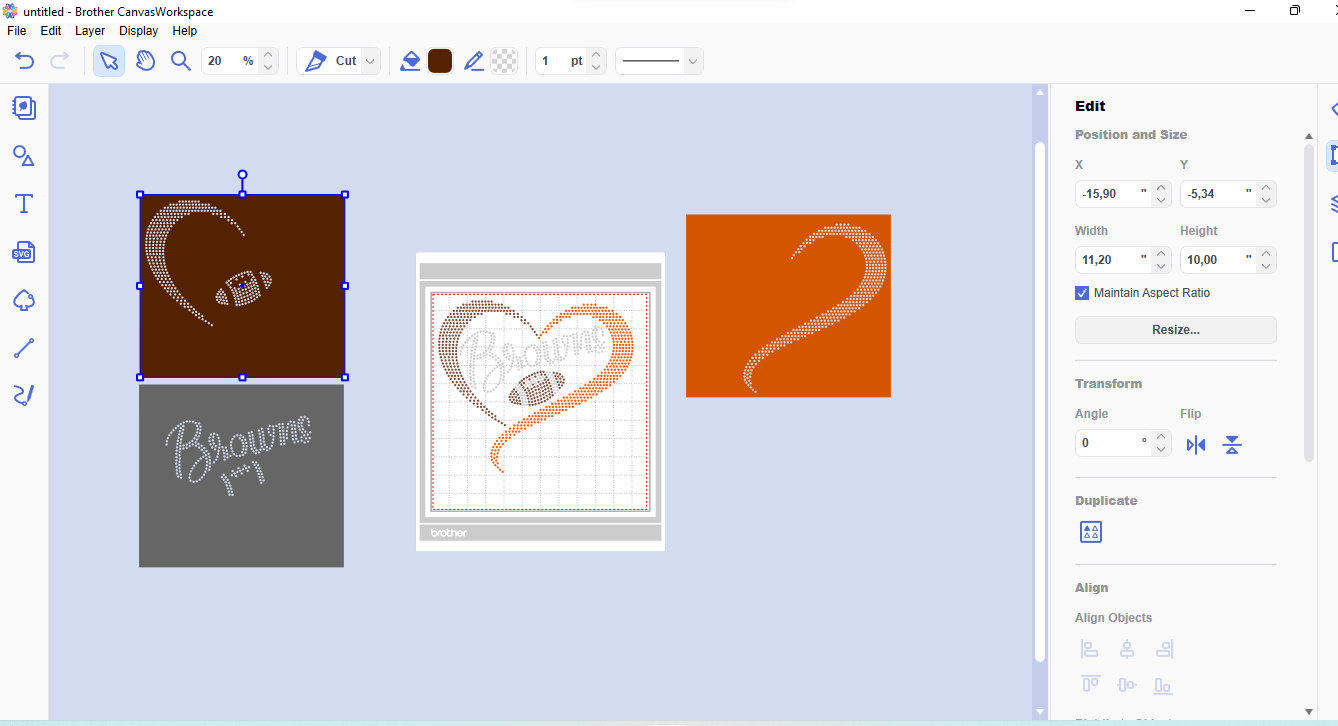Open the Edit menu
1338x726 pixels.
[x=51, y=31]
